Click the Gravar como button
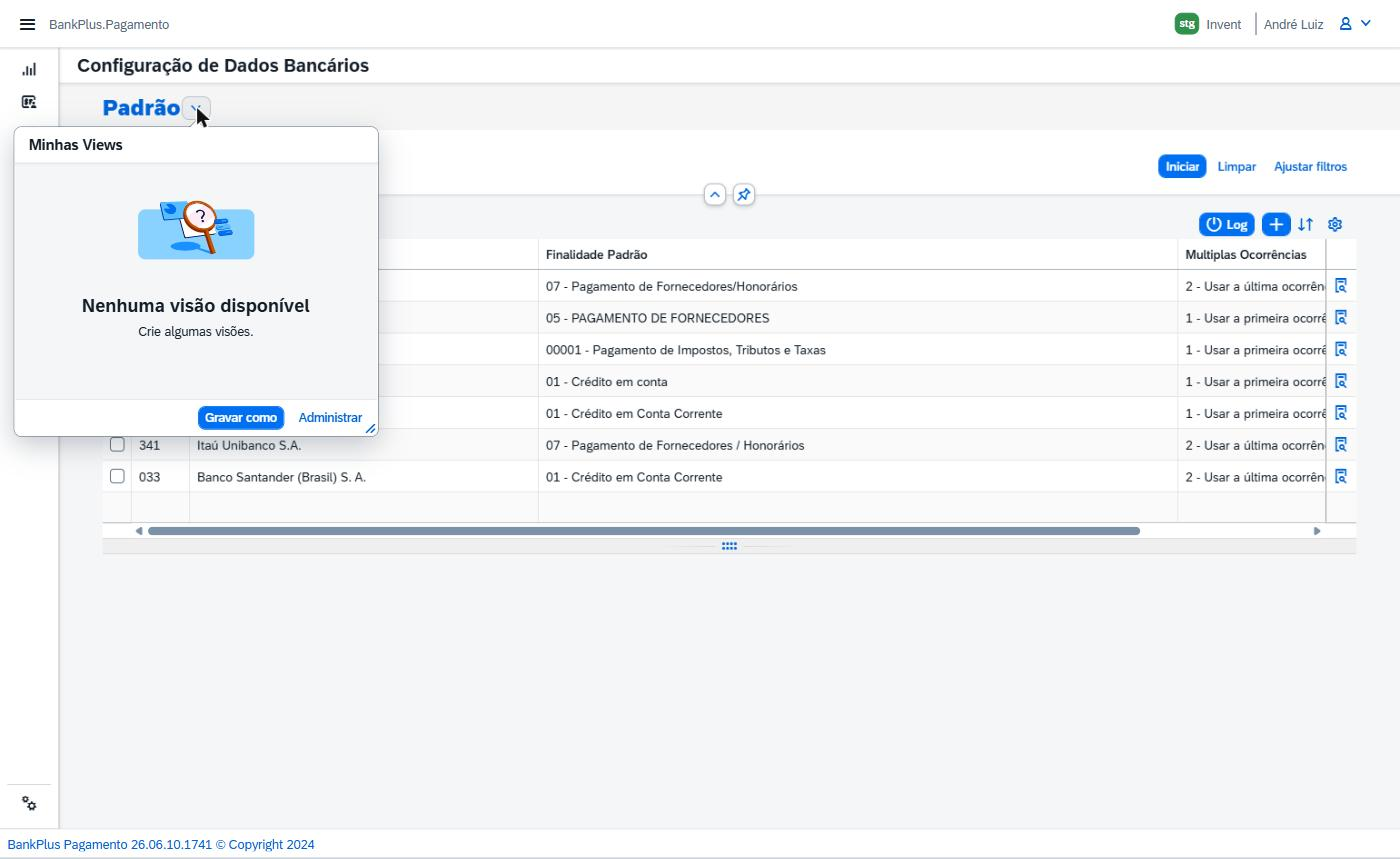This screenshot has width=1400, height=859. coord(241,418)
